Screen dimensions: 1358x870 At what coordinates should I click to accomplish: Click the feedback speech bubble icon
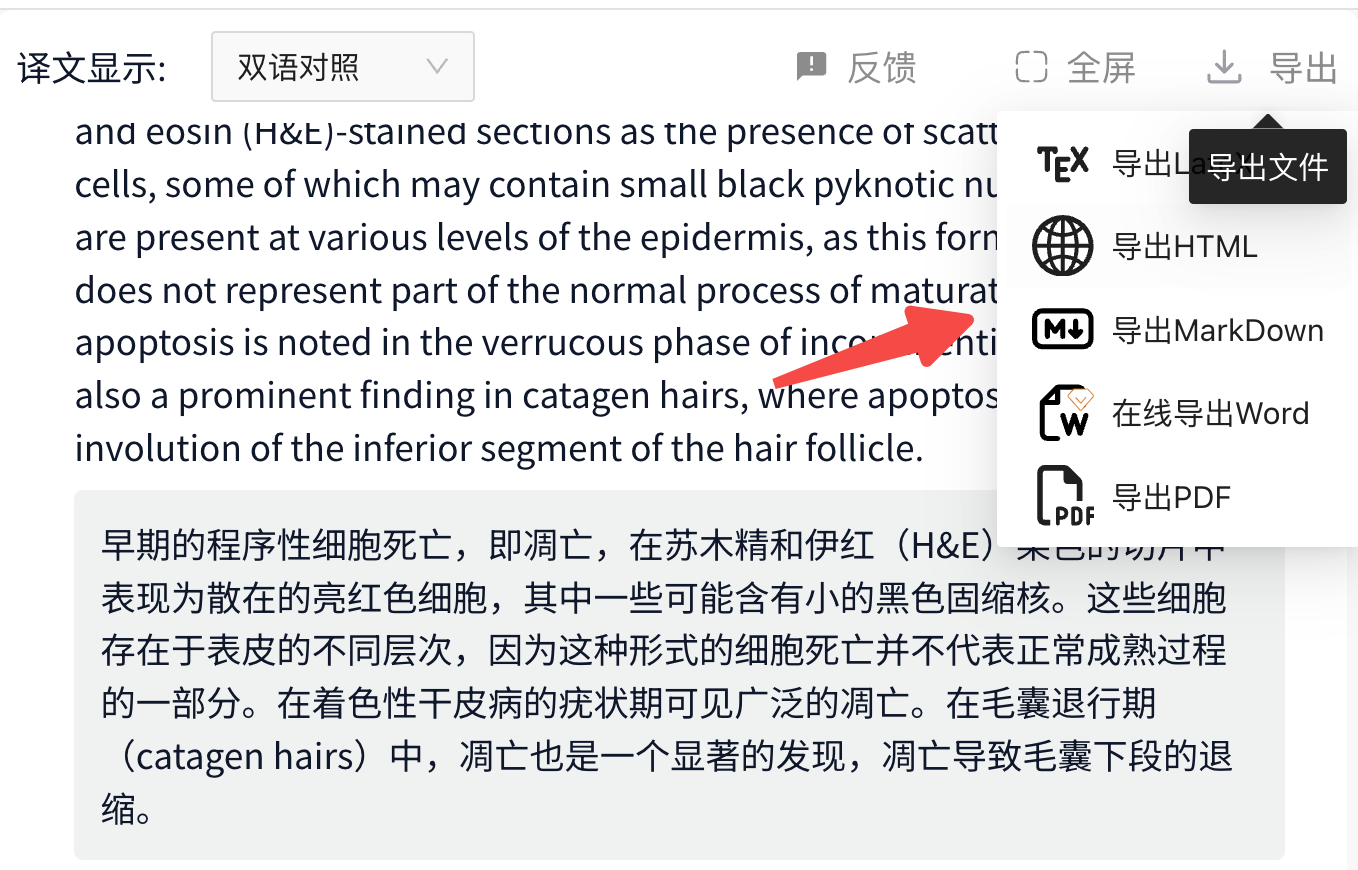click(811, 67)
